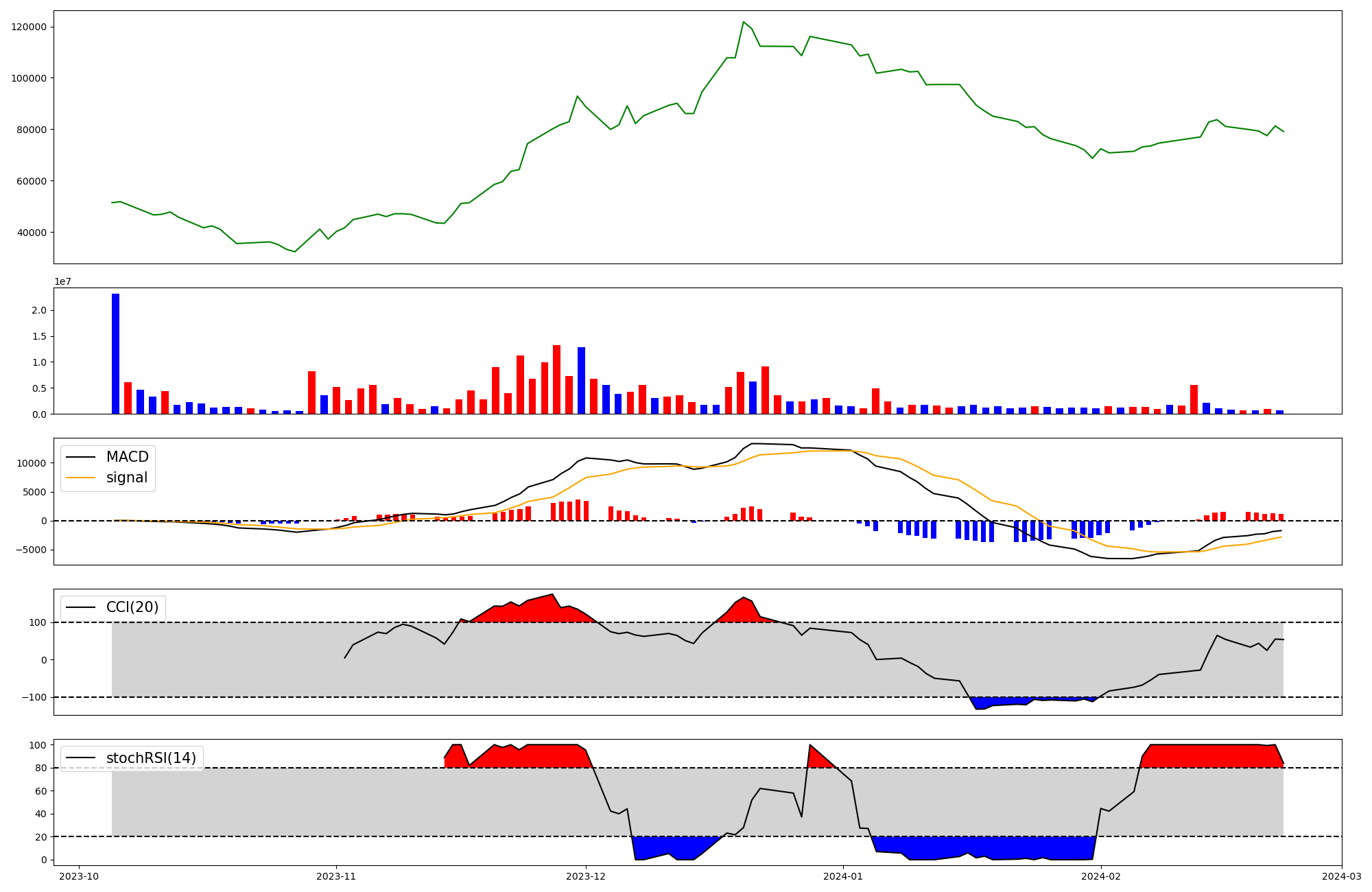Click the signal legend label

[x=127, y=478]
